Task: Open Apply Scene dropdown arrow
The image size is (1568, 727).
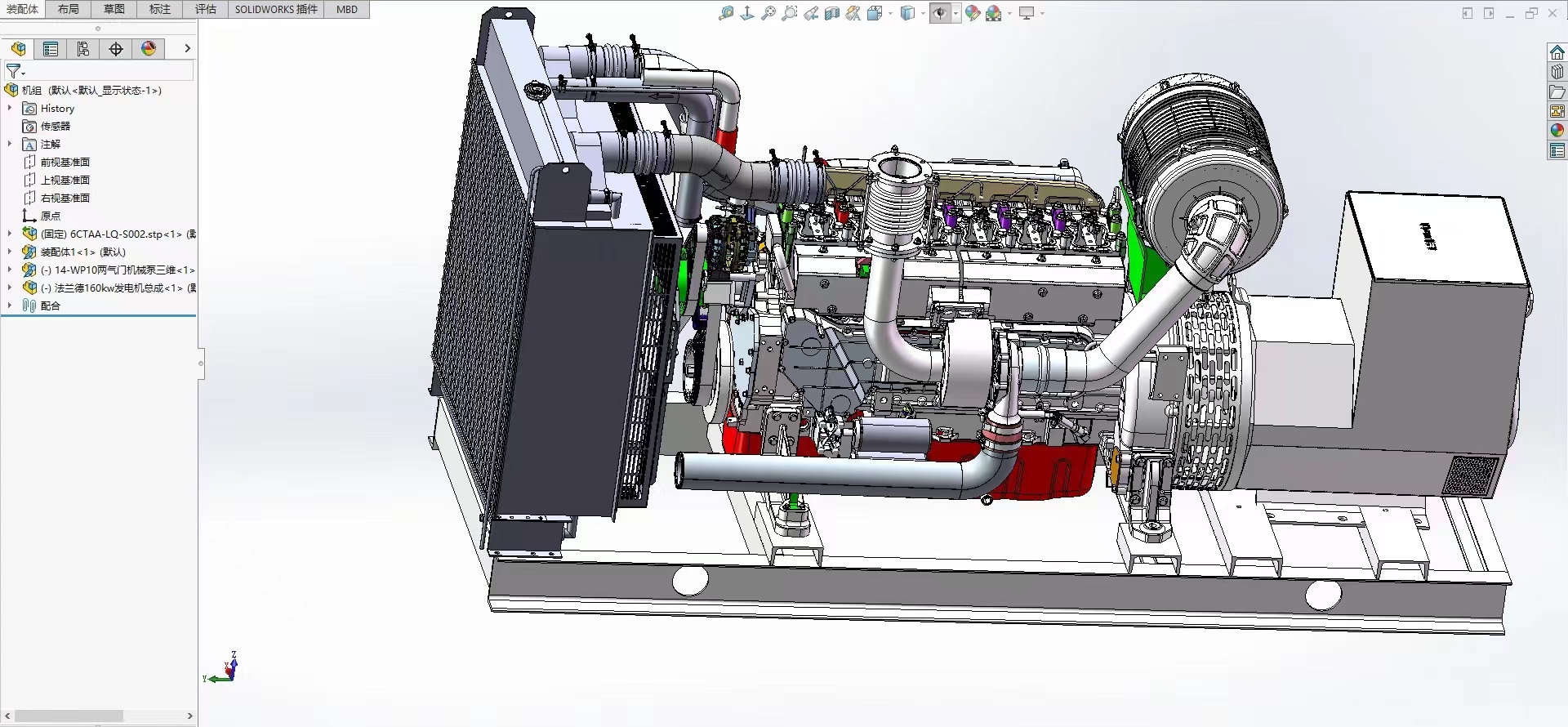Action: point(1009,13)
